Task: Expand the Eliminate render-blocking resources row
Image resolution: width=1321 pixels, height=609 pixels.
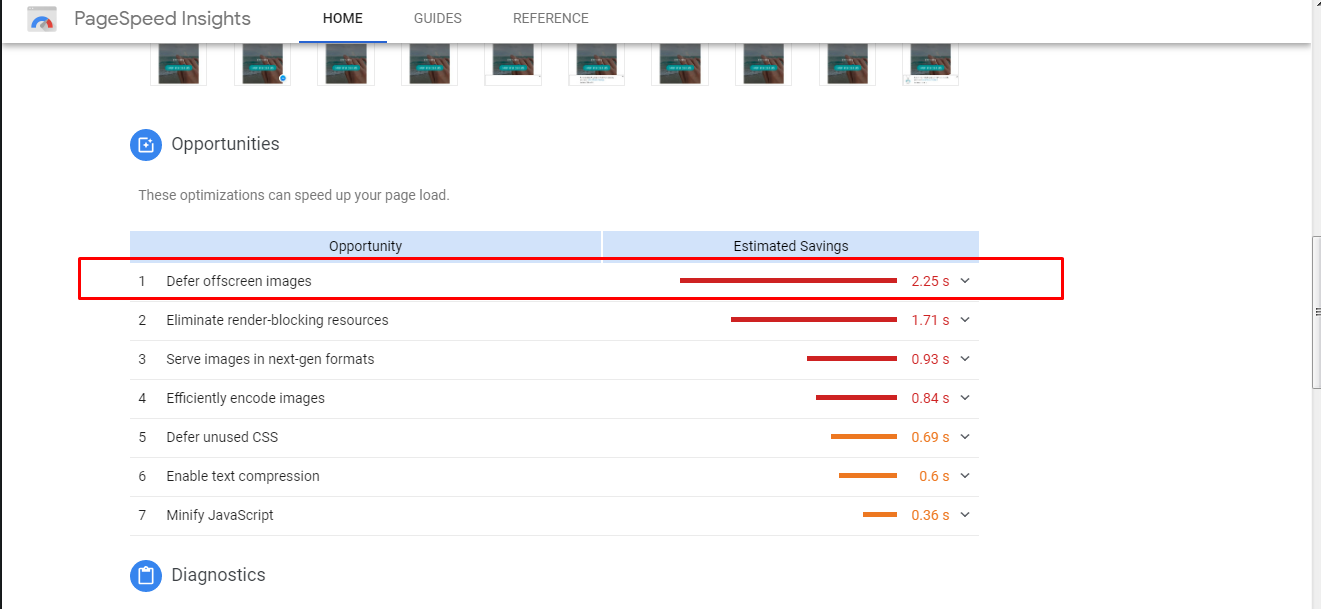Action: tap(964, 320)
